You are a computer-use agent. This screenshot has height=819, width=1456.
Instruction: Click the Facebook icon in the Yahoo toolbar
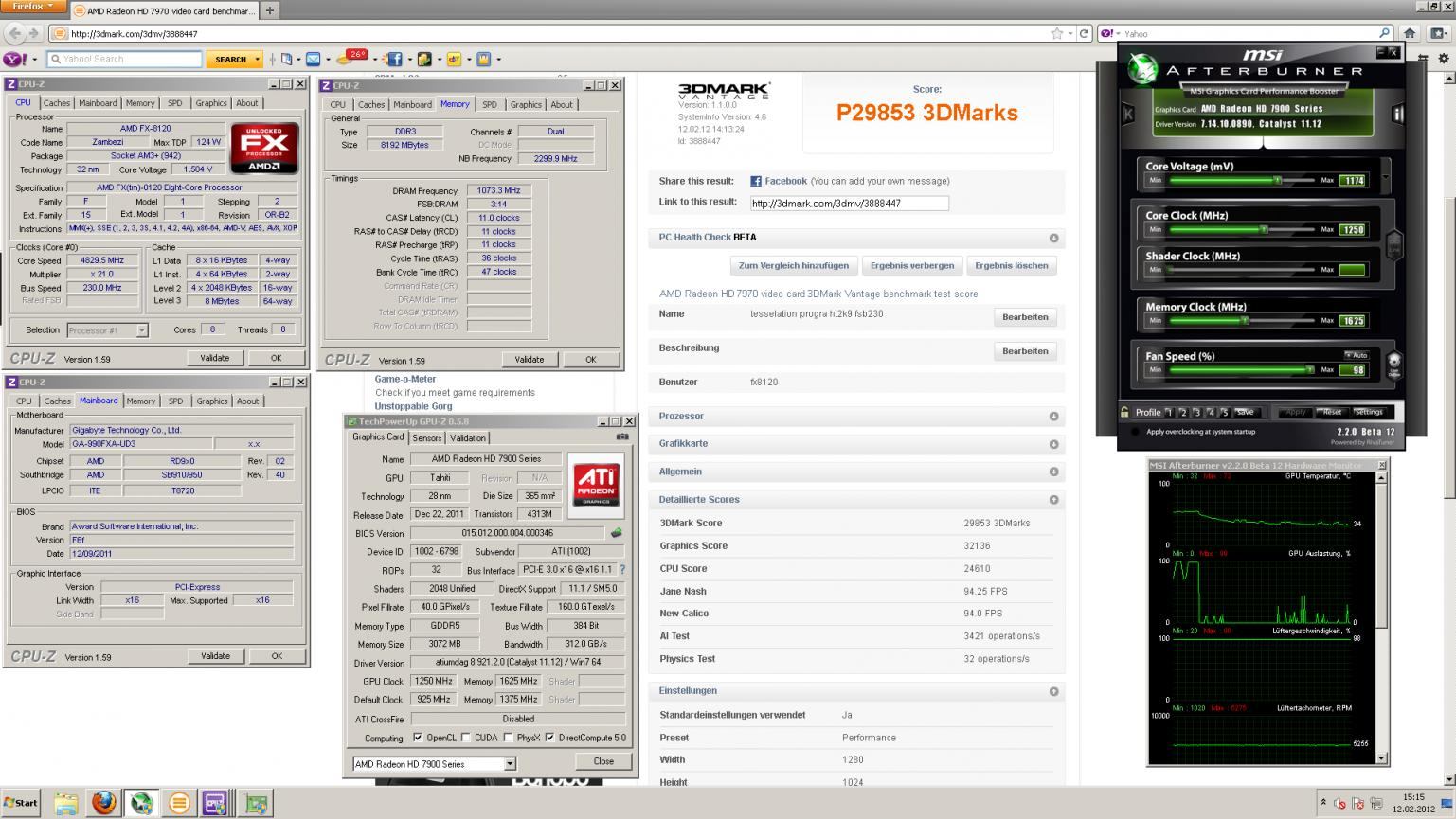click(x=395, y=59)
